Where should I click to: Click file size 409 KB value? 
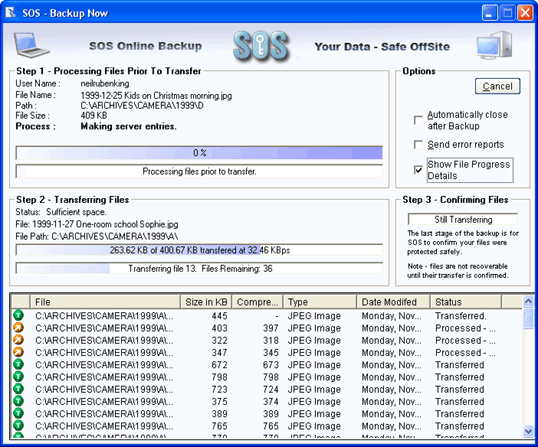coord(94,116)
